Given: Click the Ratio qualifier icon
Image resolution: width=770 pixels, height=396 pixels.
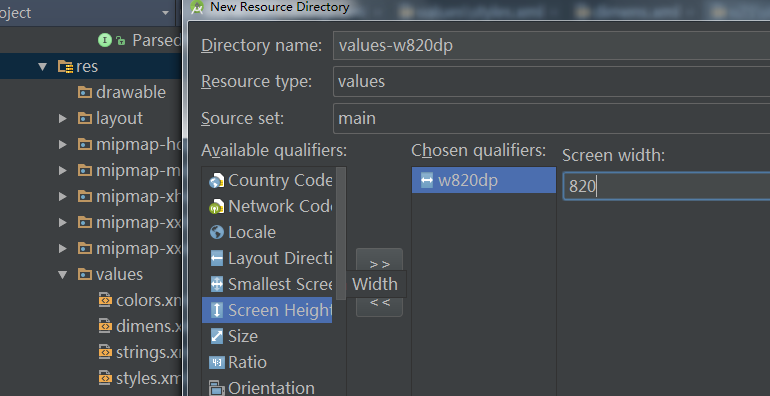Looking at the screenshot, I should pos(217,363).
